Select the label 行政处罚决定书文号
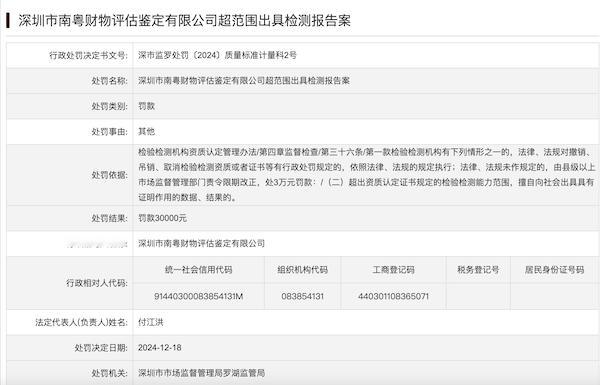The height and width of the screenshot is (385, 600). coord(88,55)
